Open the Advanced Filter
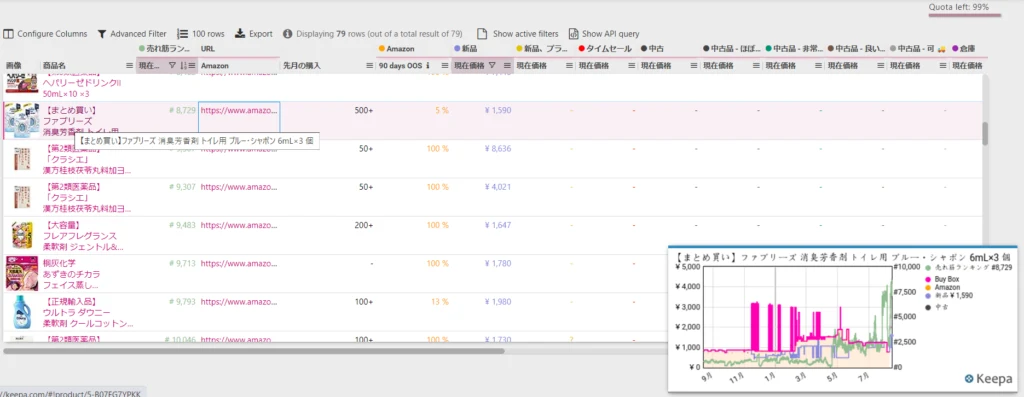The width and height of the screenshot is (1024, 397). coord(132,34)
